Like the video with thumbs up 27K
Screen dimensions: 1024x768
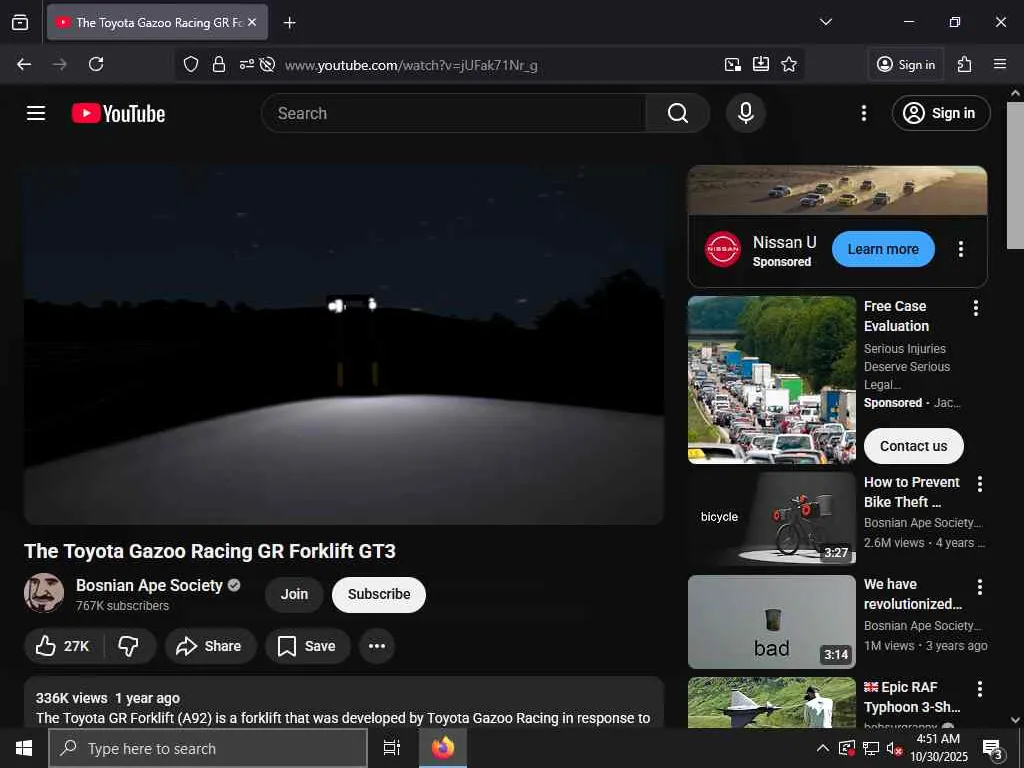(62, 646)
